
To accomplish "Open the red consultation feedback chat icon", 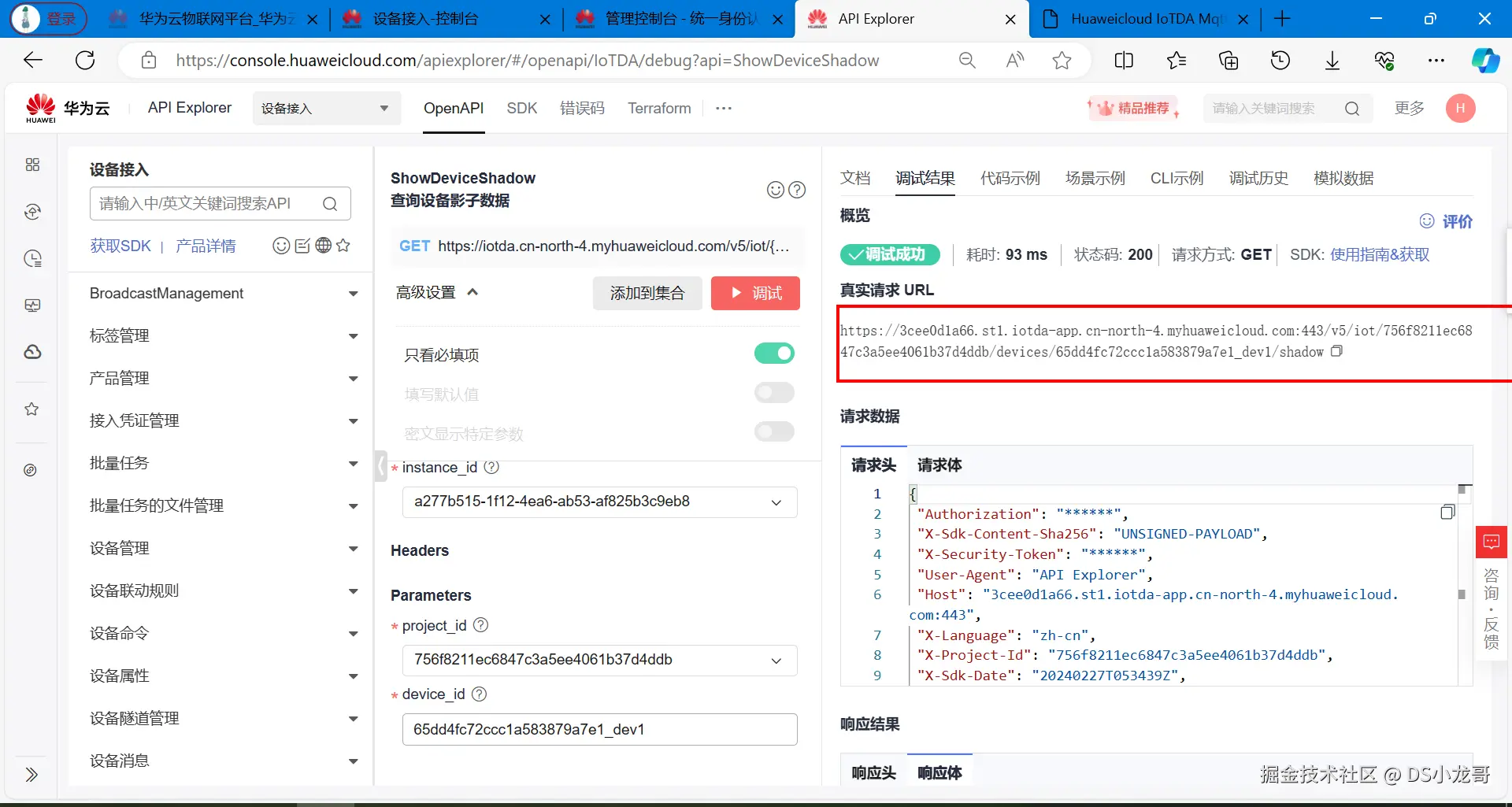I will [1492, 542].
